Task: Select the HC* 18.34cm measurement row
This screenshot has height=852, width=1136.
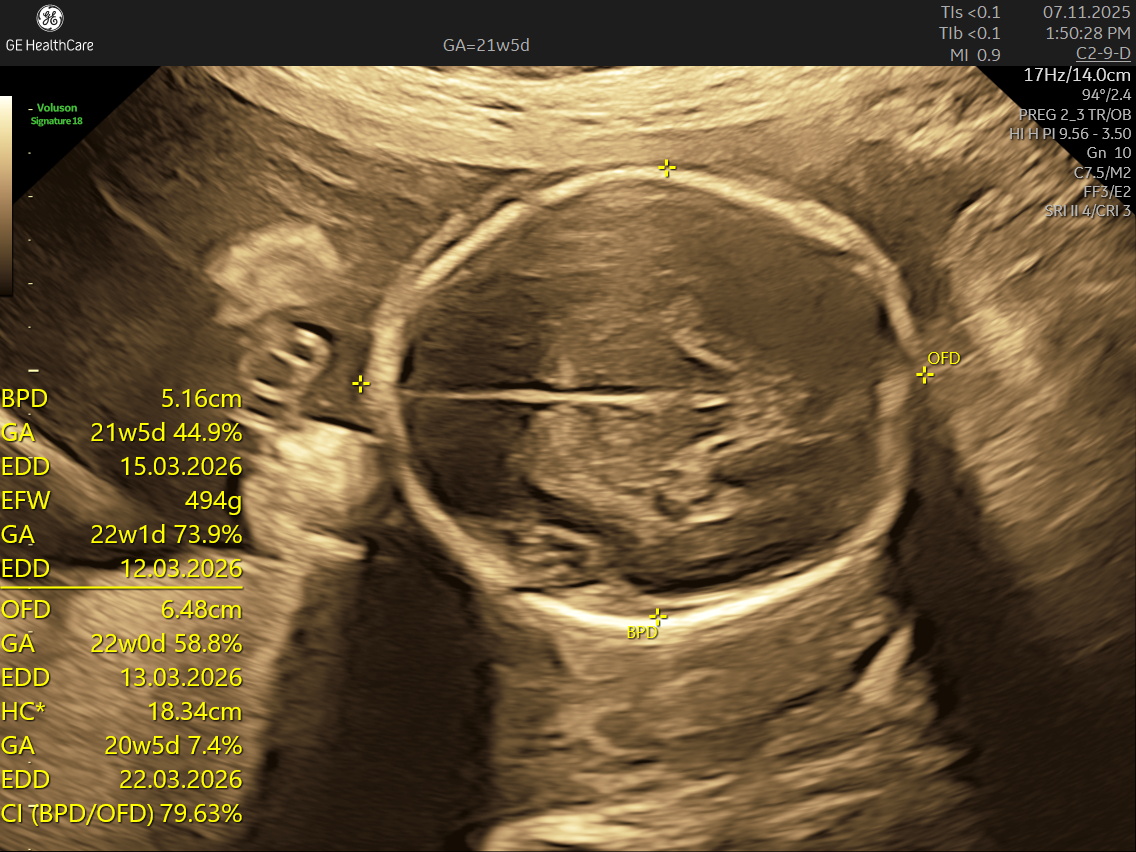Action: (x=122, y=712)
